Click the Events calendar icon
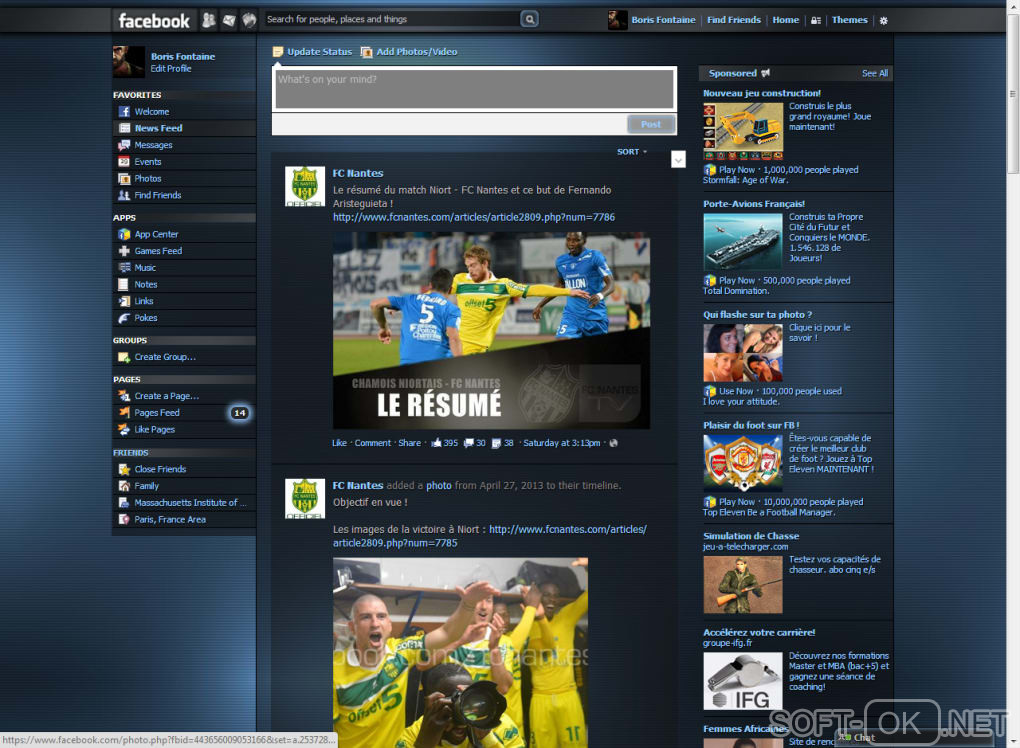 124,162
